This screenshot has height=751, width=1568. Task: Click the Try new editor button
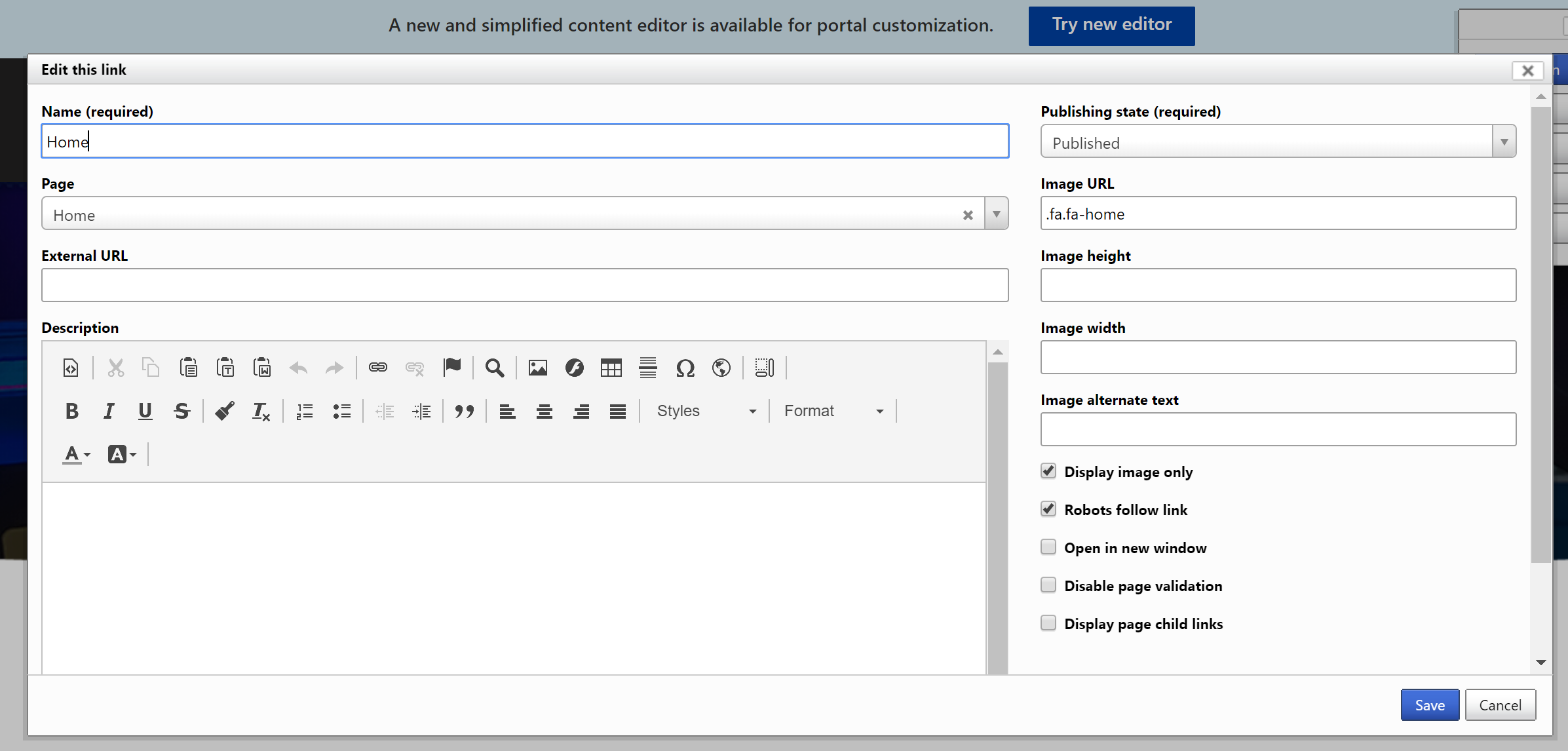(x=1111, y=26)
